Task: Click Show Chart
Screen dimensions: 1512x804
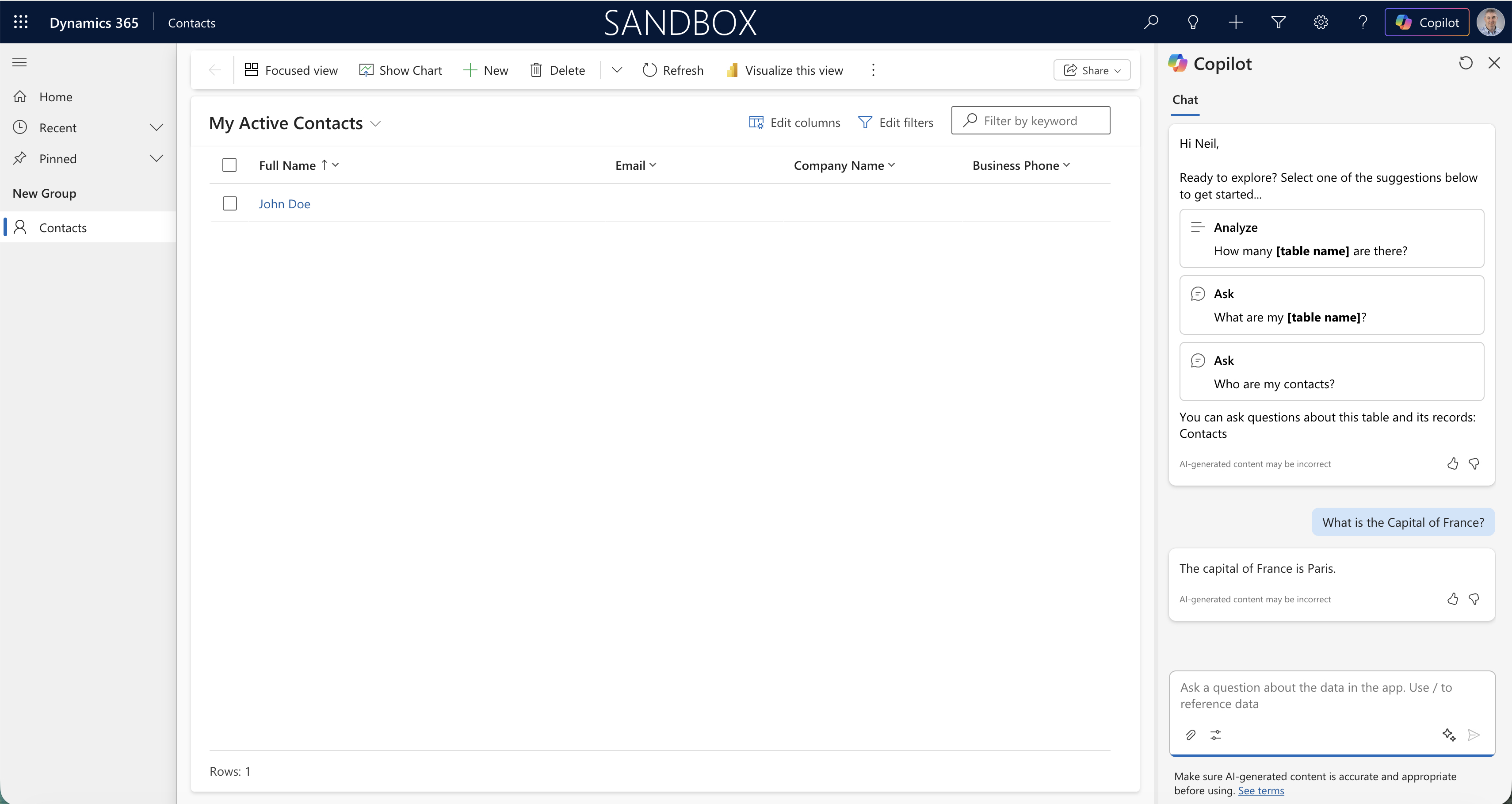Action: pyautogui.click(x=400, y=70)
